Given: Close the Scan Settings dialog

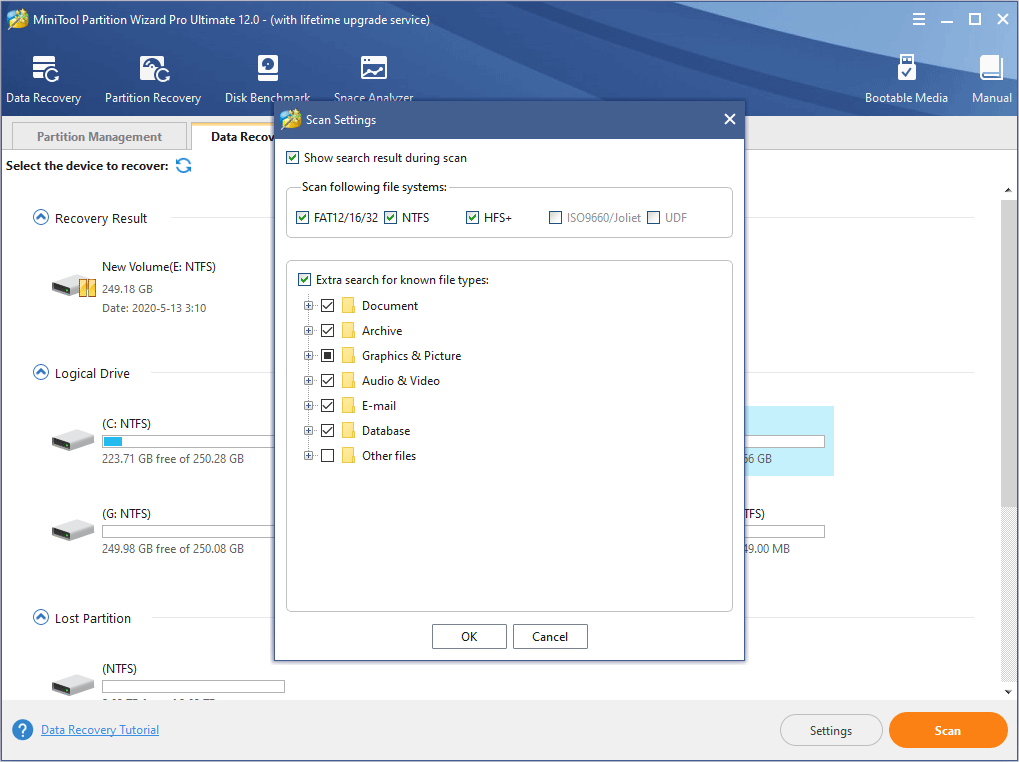Looking at the screenshot, I should point(730,120).
